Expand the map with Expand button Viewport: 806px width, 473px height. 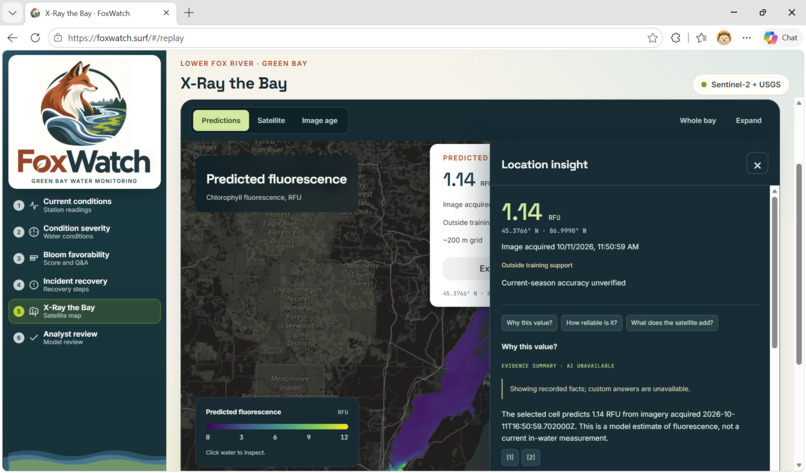click(x=748, y=120)
